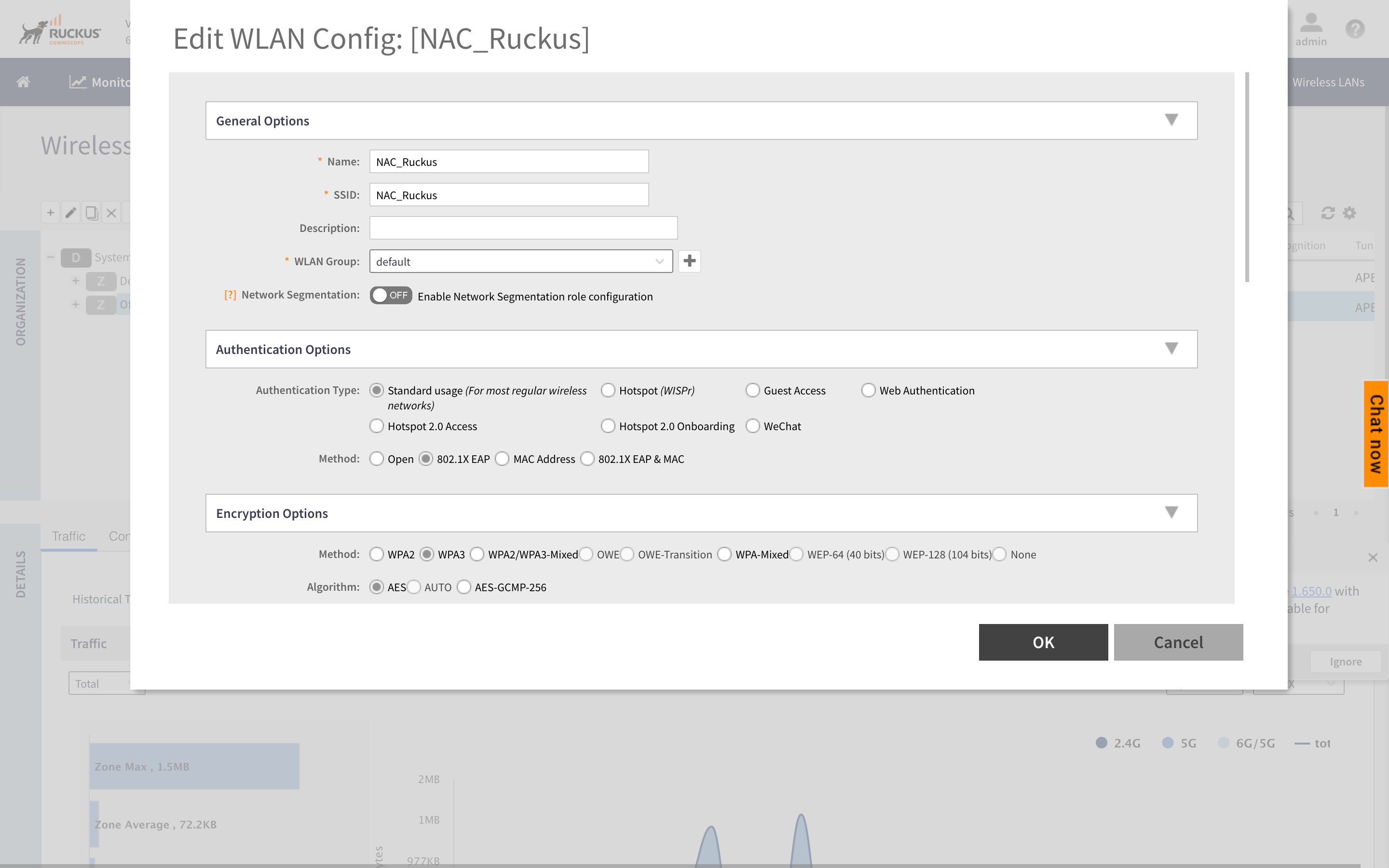Click the Description input field
This screenshot has width=1389, height=868.
coord(523,228)
